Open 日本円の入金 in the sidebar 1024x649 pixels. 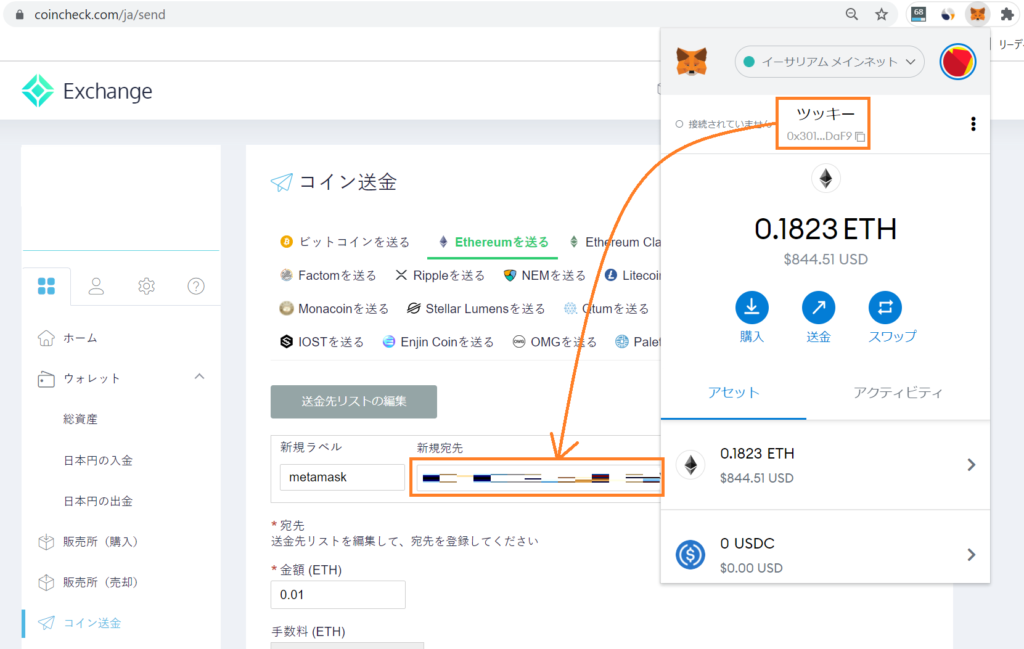coord(98,460)
